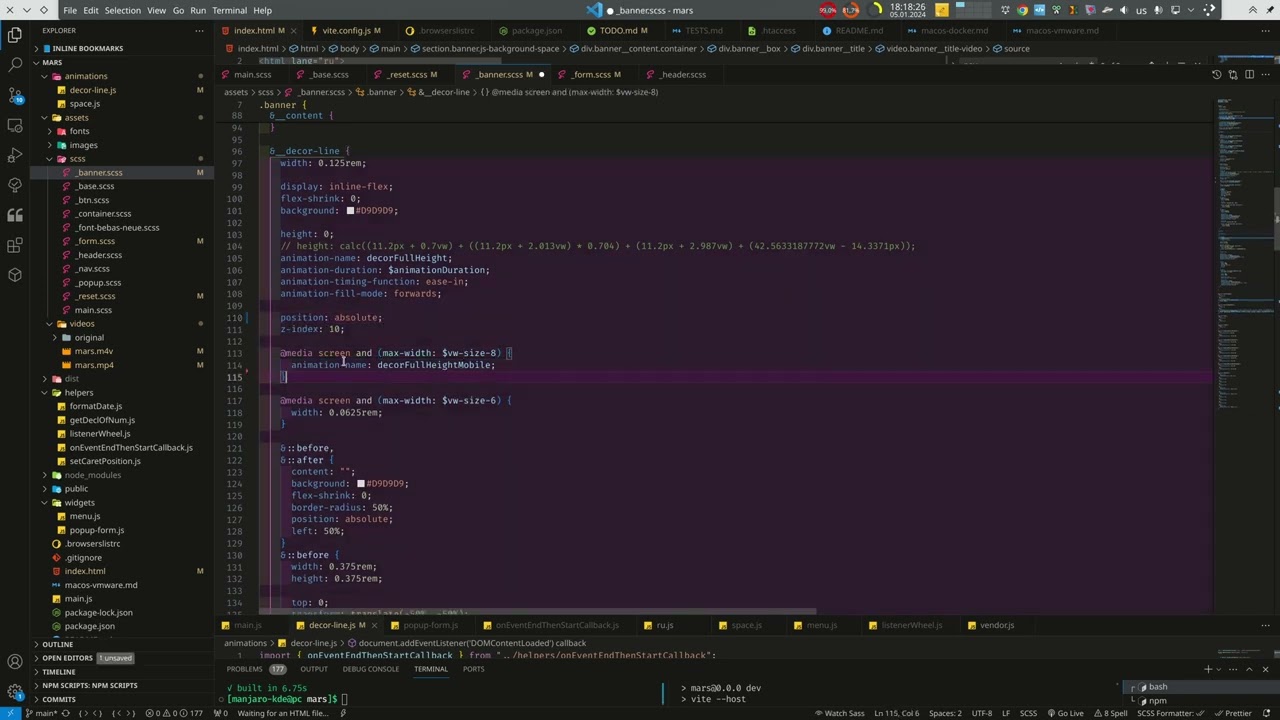Open the Selection menu
This screenshot has height=720, width=1280.
click(123, 10)
